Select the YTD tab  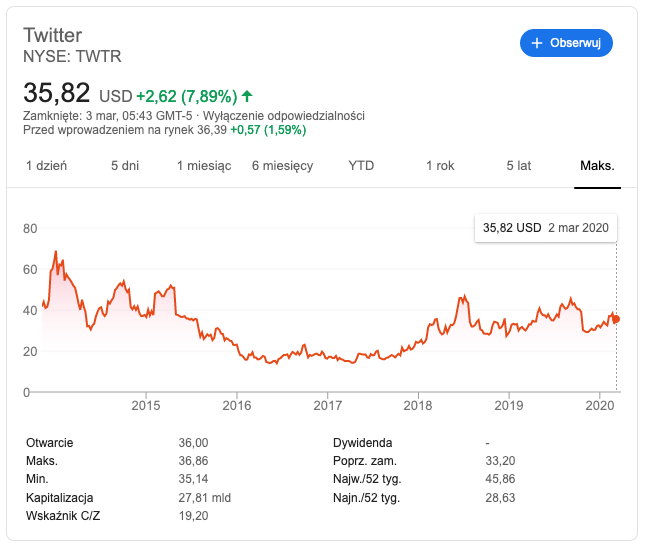point(361,166)
